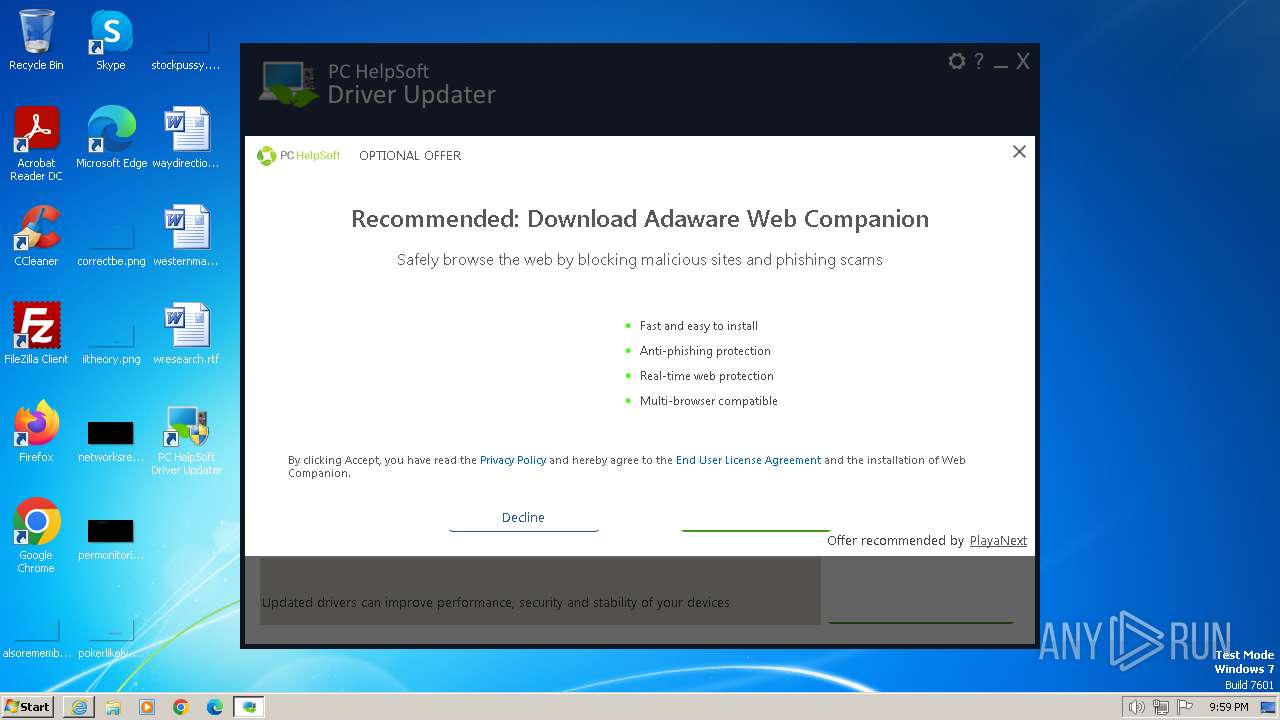
Task: Click the PC HelpSoft logo in offer dialog
Action: click(298, 156)
